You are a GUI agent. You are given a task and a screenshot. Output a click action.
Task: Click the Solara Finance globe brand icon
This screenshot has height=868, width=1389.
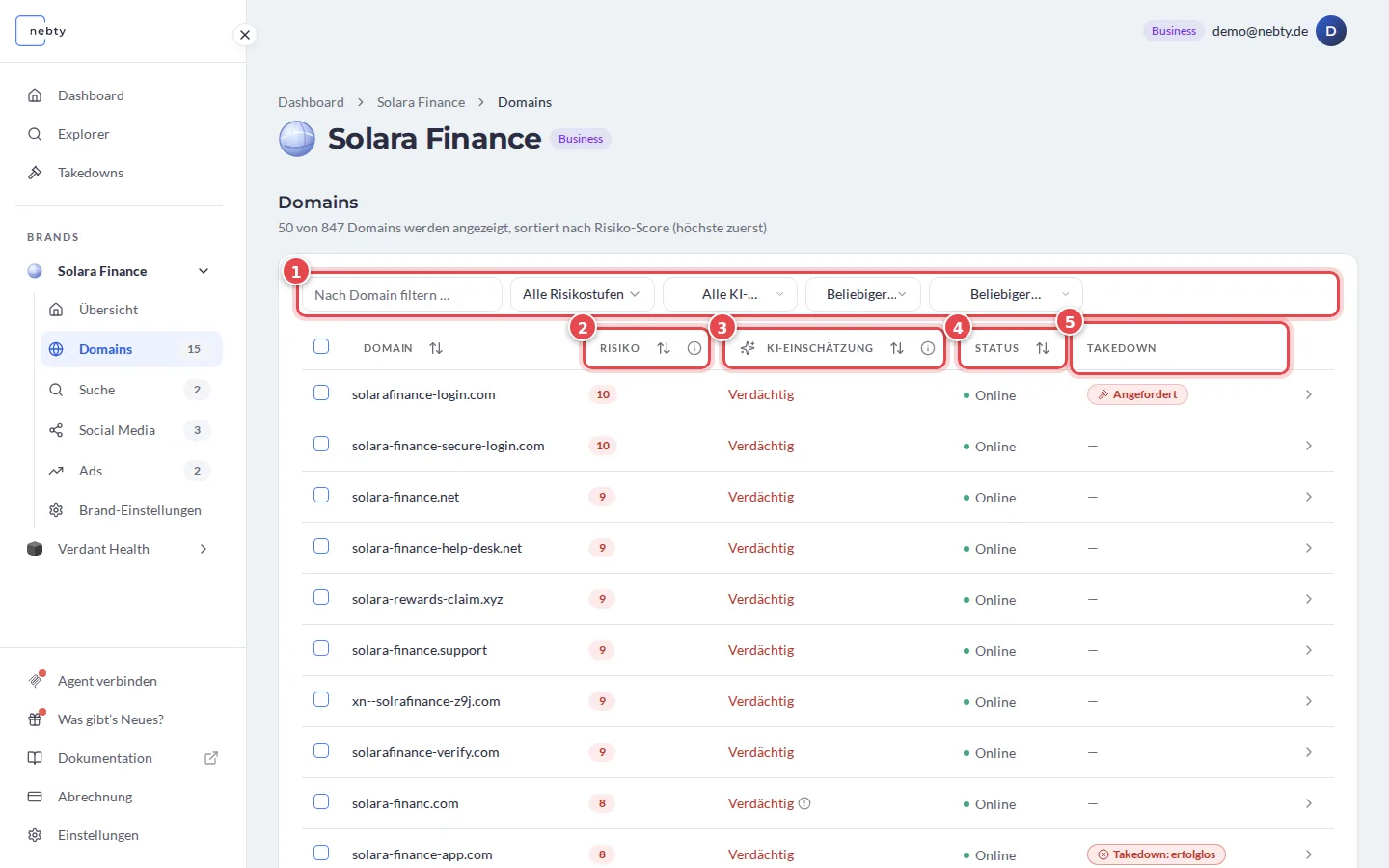coord(297,139)
